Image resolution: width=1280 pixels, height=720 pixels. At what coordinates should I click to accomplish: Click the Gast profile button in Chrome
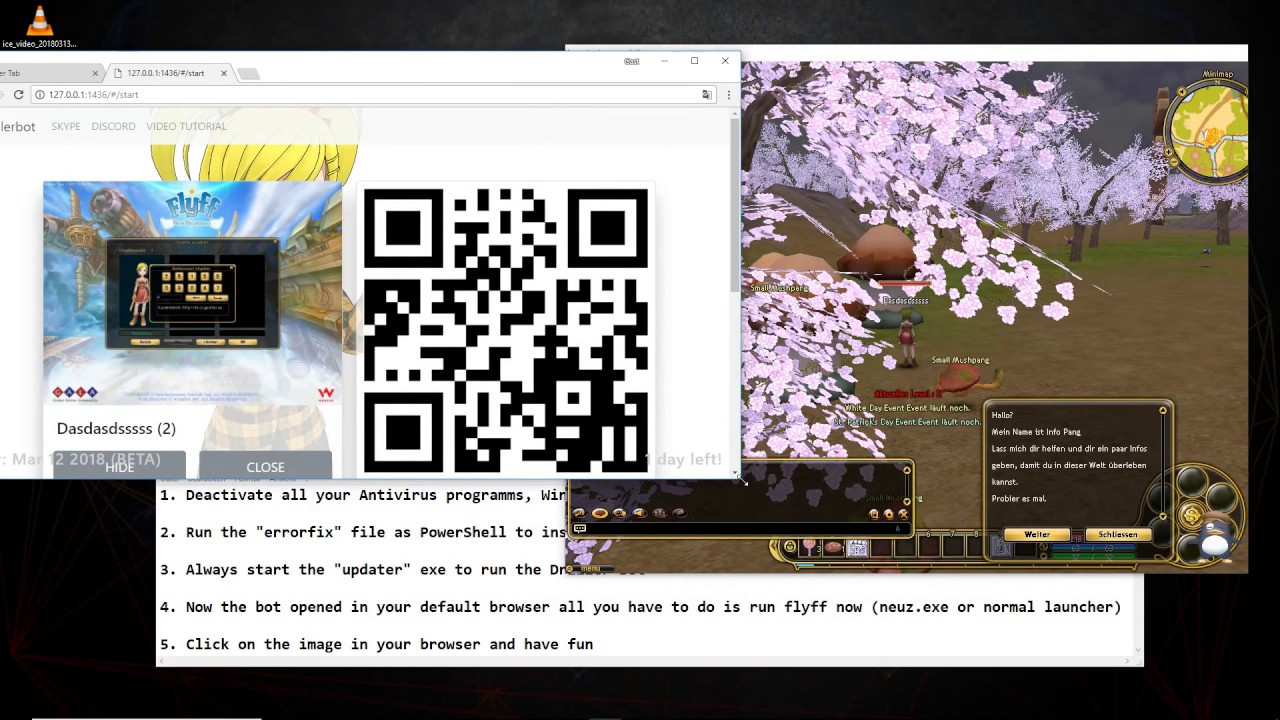click(x=632, y=61)
